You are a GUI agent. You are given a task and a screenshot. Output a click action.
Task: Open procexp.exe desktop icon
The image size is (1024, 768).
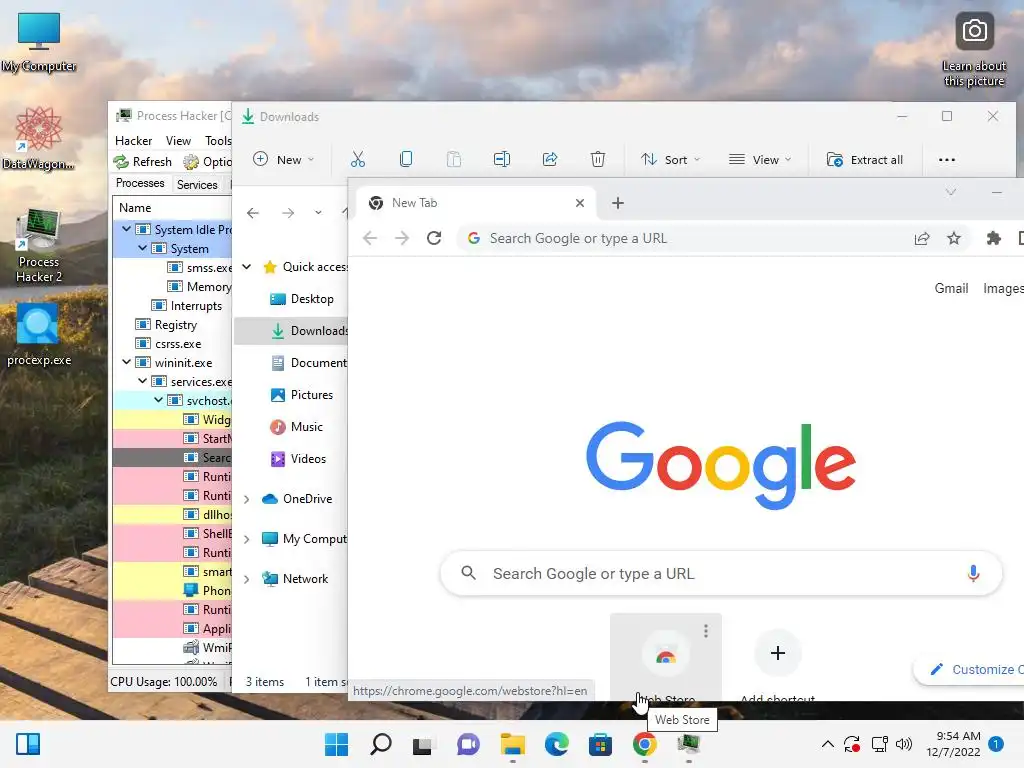coord(39,334)
